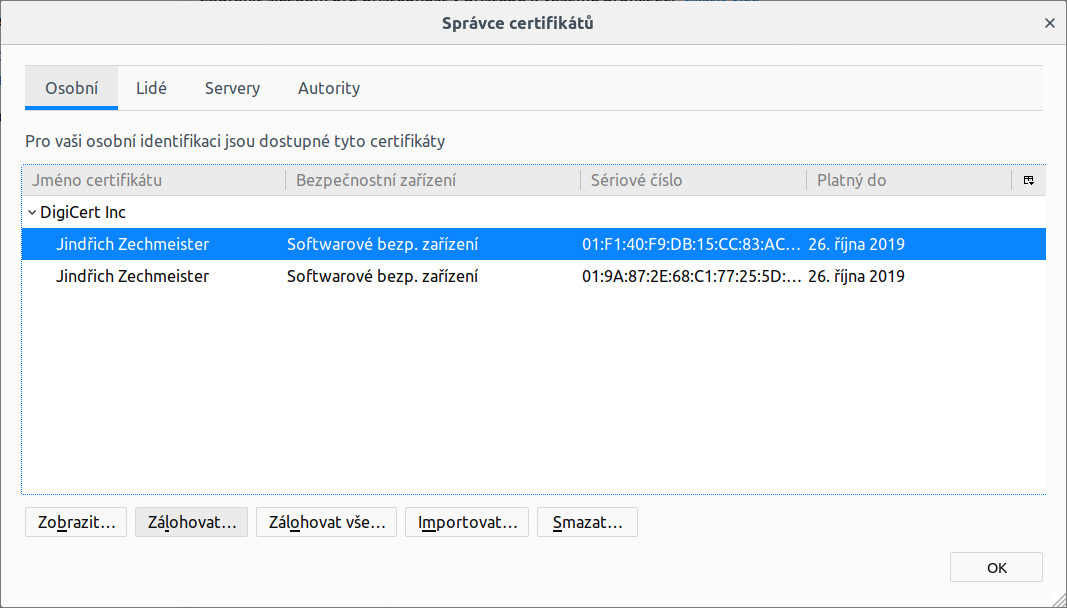Switch to the Lidé tab
Viewport: 1067px width, 608px height.
151,88
